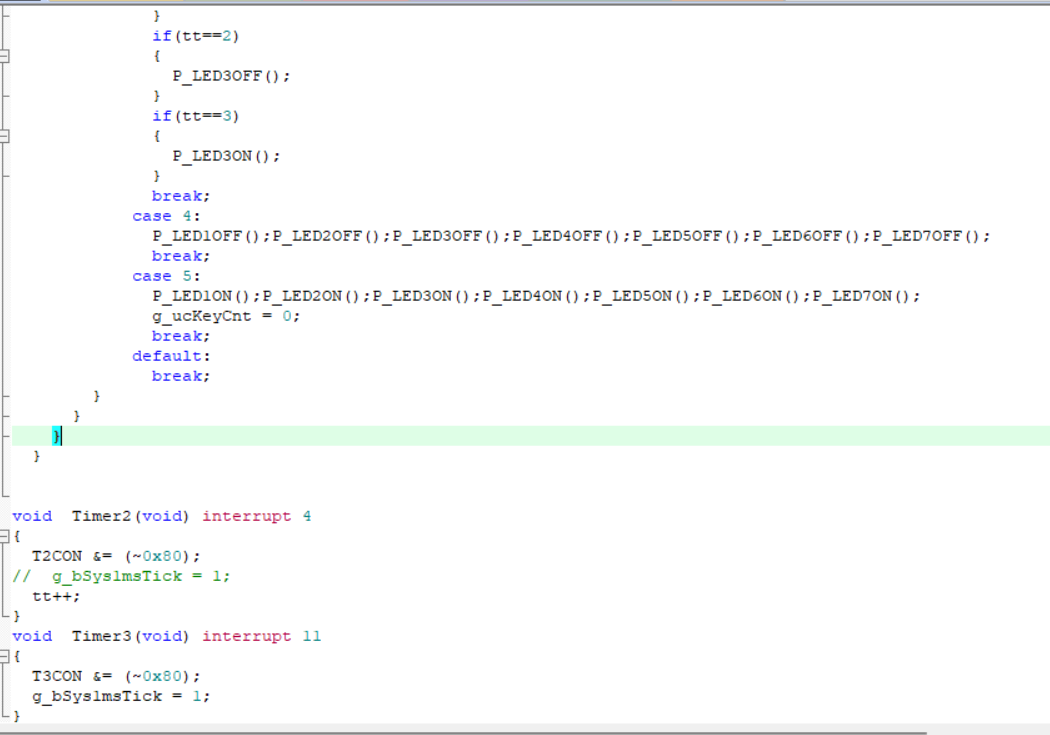Collapse the Timer2 function body
The height and width of the screenshot is (735, 1050).
6,537
